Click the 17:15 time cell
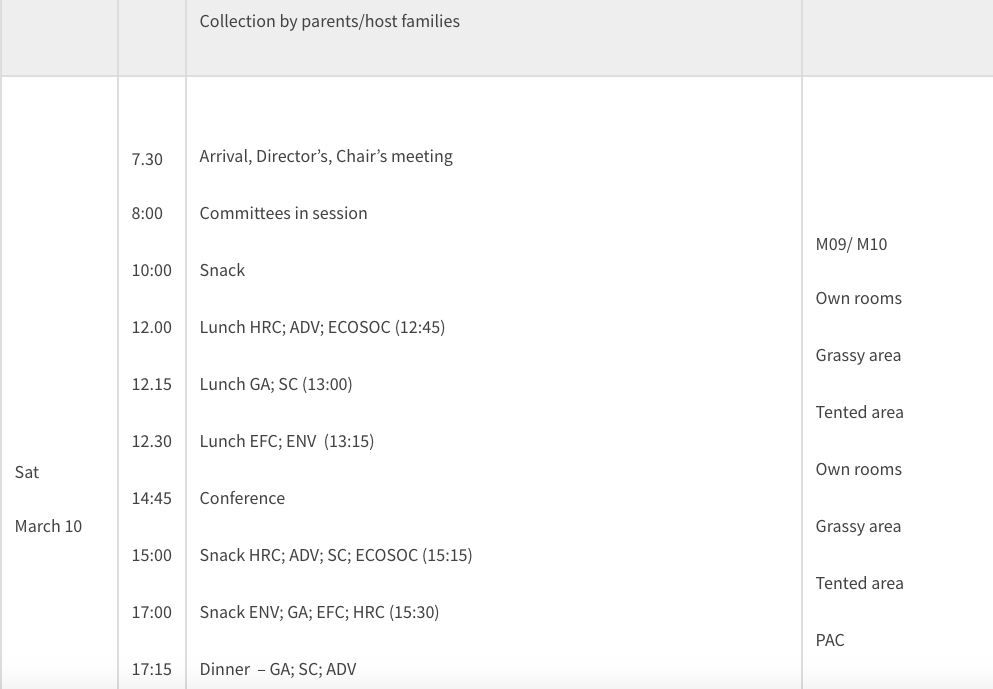 [x=152, y=669]
